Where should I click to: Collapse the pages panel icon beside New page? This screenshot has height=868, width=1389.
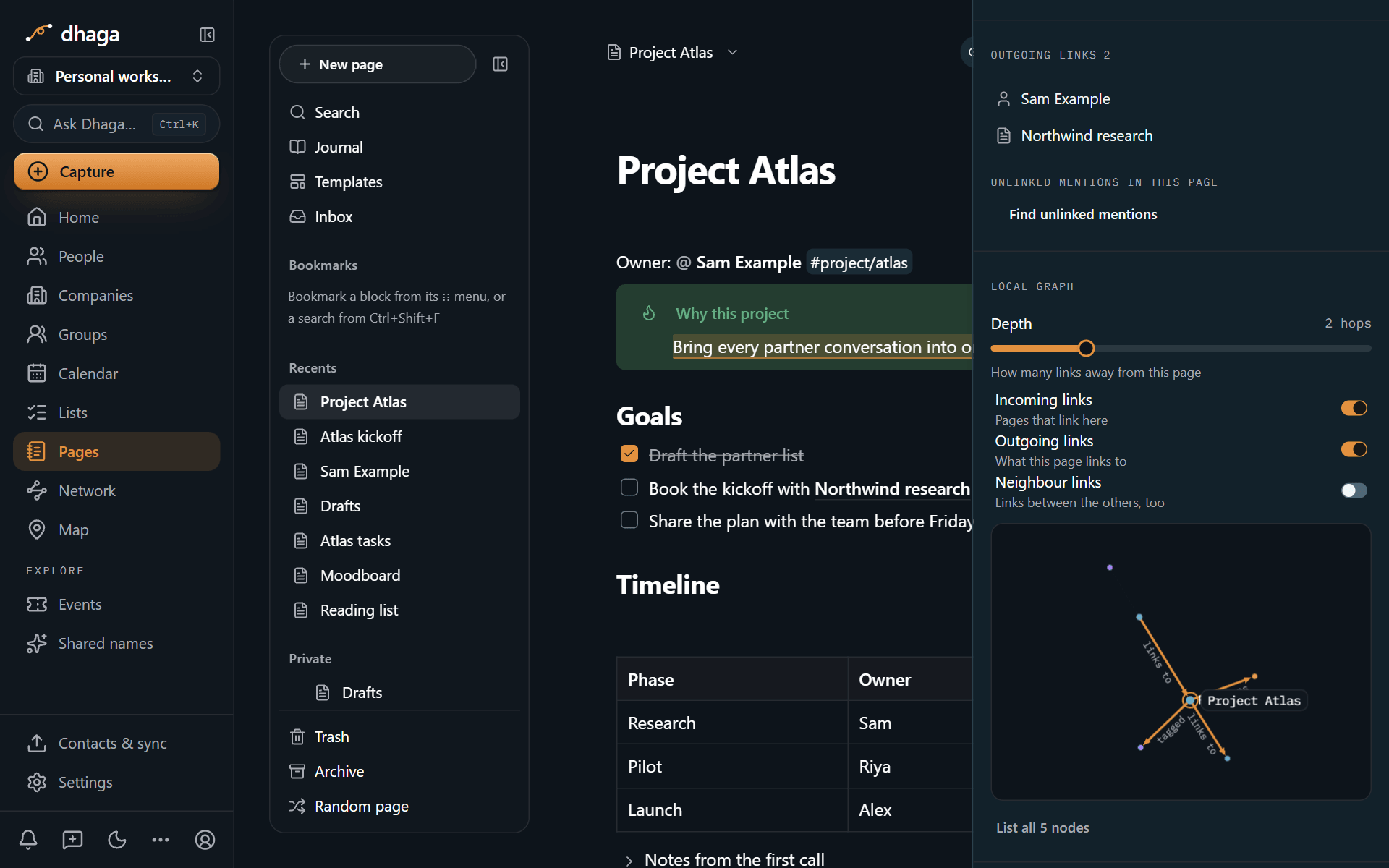coord(500,64)
